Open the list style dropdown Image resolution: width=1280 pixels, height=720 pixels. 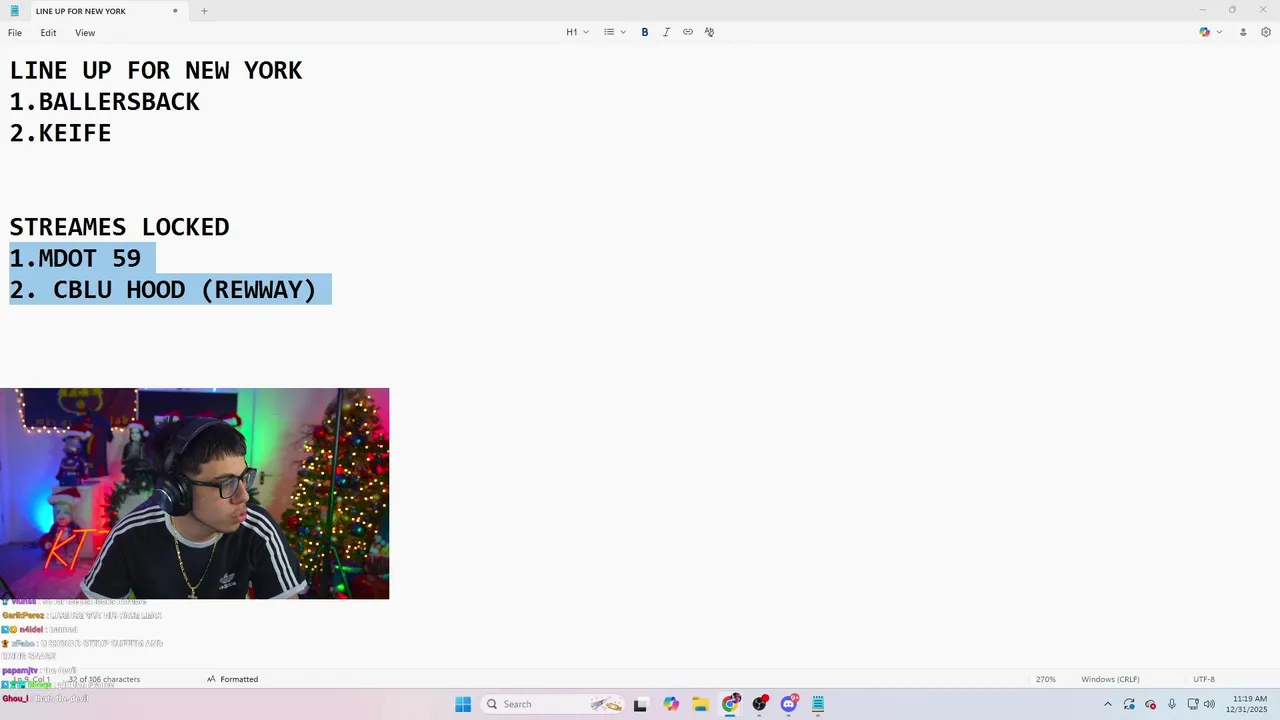[614, 32]
